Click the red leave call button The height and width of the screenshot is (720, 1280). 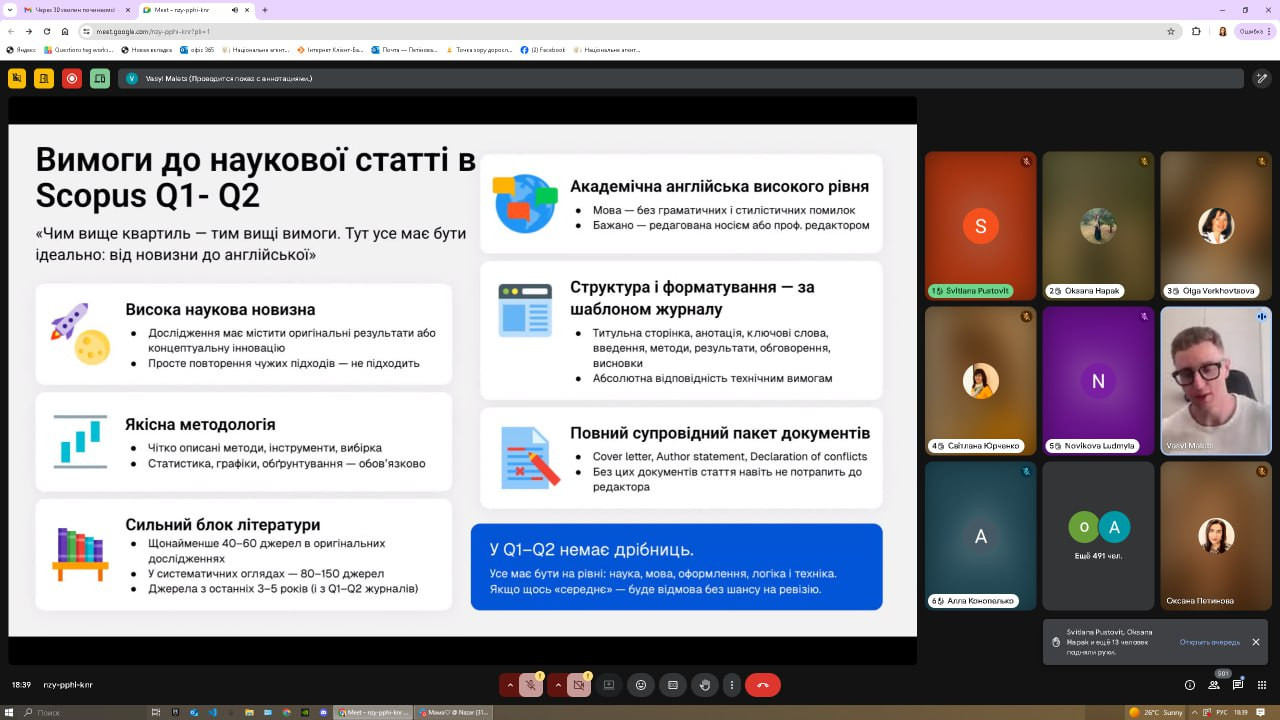click(763, 685)
